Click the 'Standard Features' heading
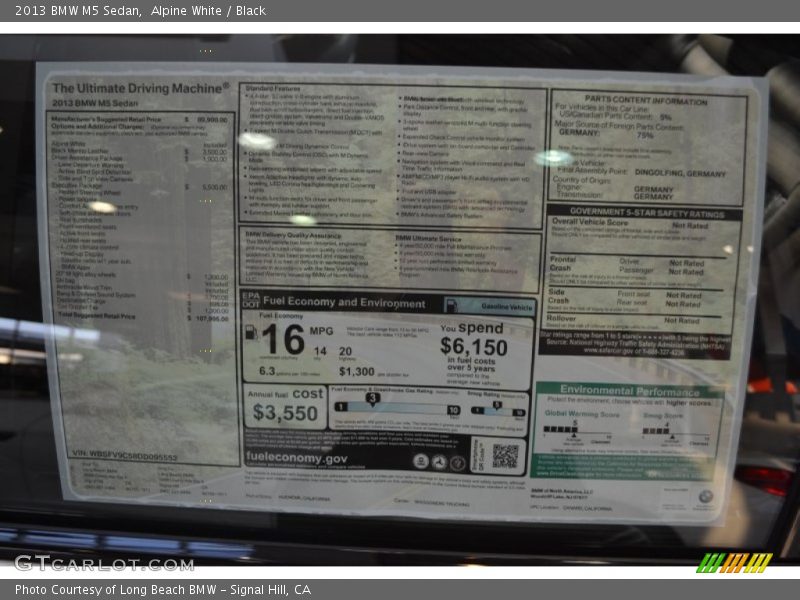The image size is (800, 600). [x=273, y=88]
